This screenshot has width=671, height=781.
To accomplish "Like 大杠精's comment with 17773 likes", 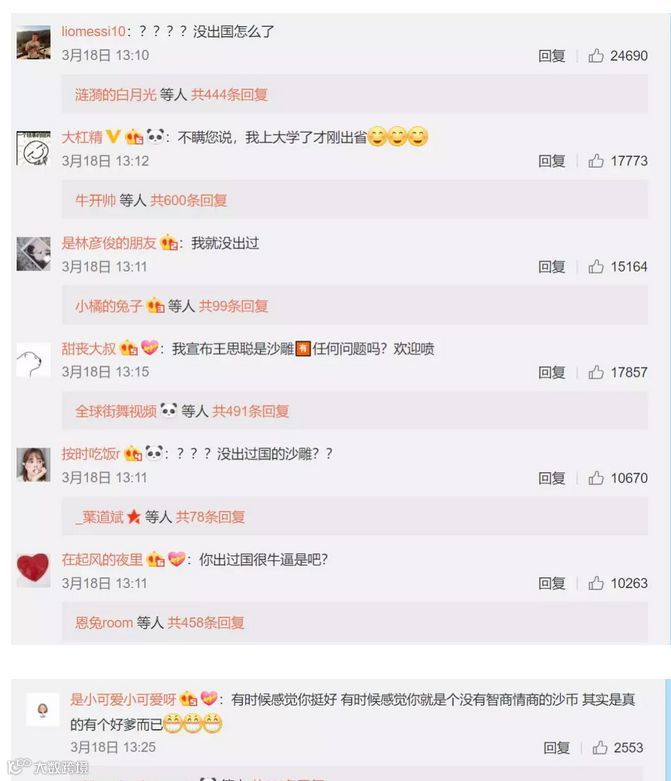I will pos(596,161).
